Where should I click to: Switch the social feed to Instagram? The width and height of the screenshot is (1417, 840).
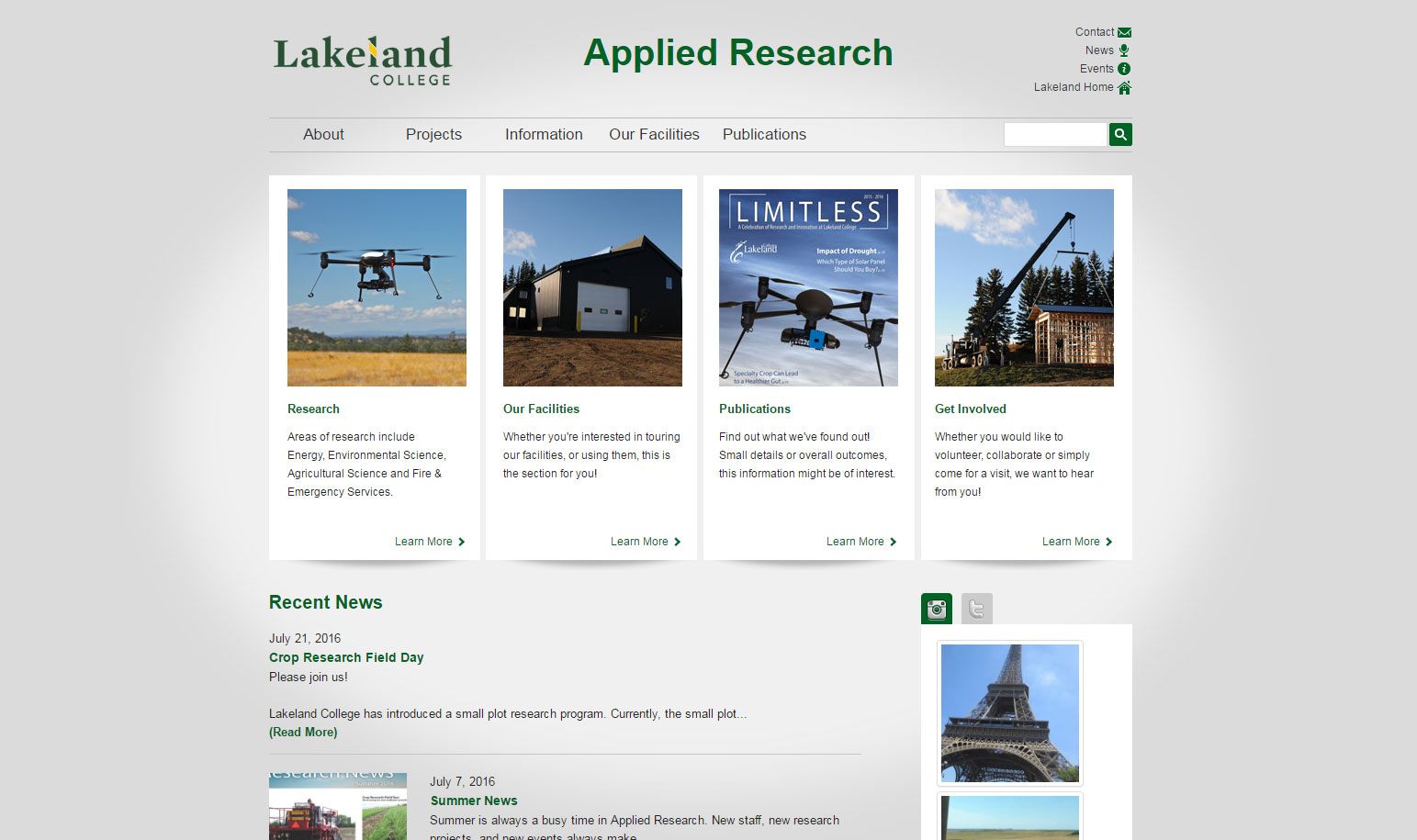[936, 608]
